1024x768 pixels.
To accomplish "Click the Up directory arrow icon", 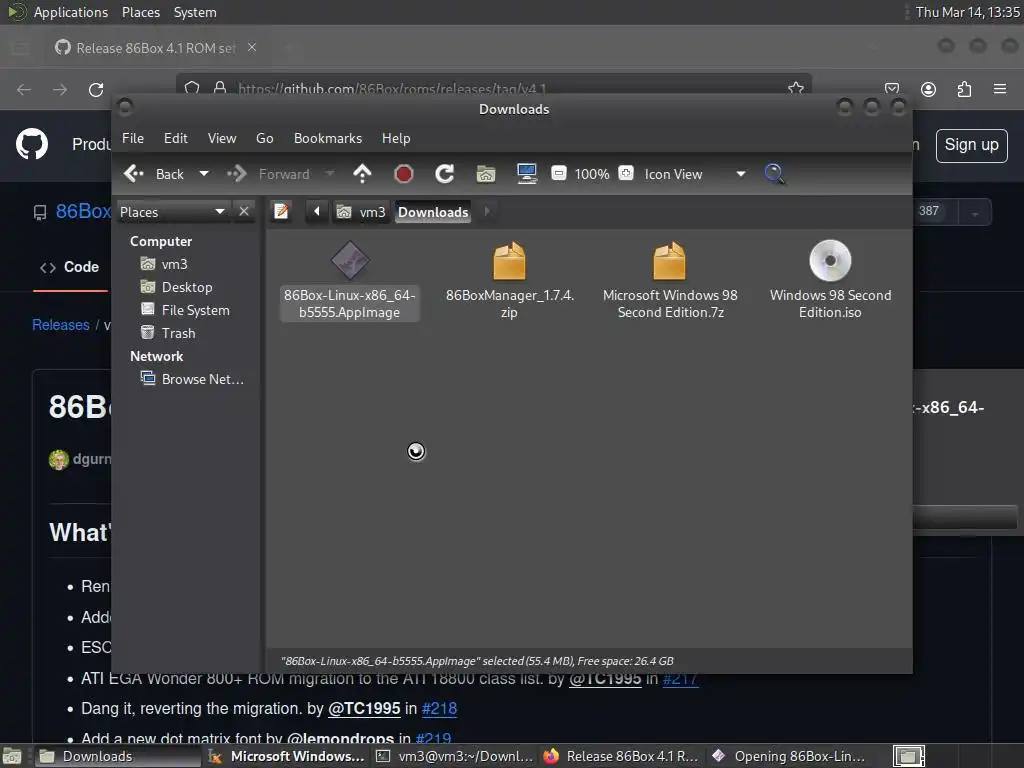I will point(362,174).
